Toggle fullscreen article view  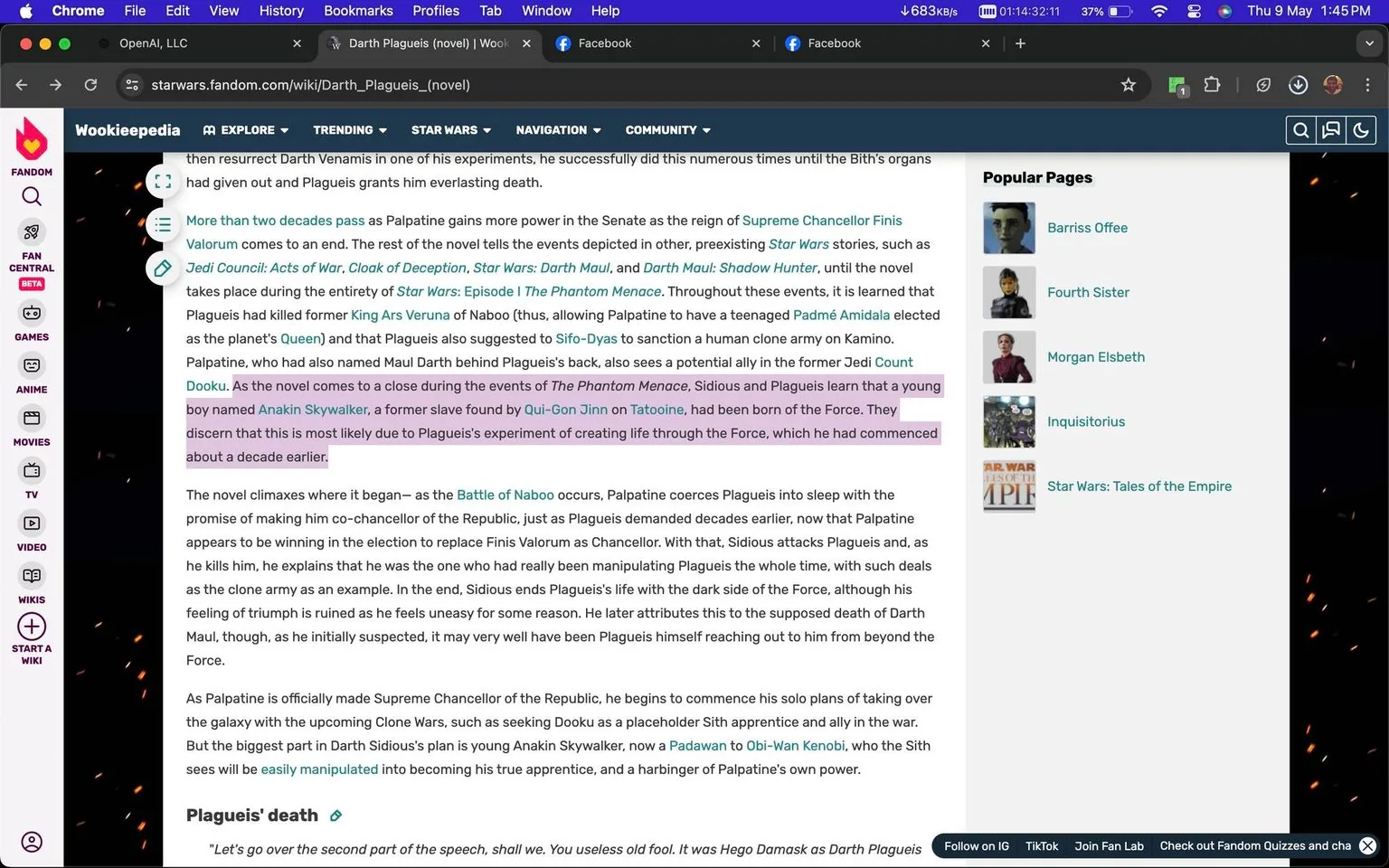163,181
